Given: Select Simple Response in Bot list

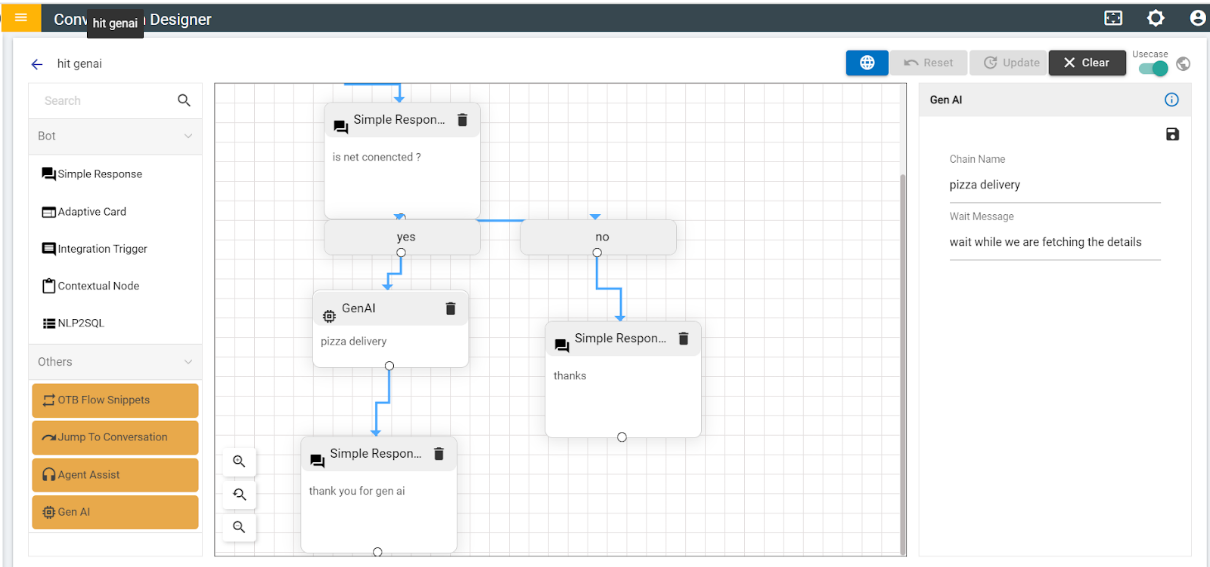Looking at the screenshot, I should 92,174.
